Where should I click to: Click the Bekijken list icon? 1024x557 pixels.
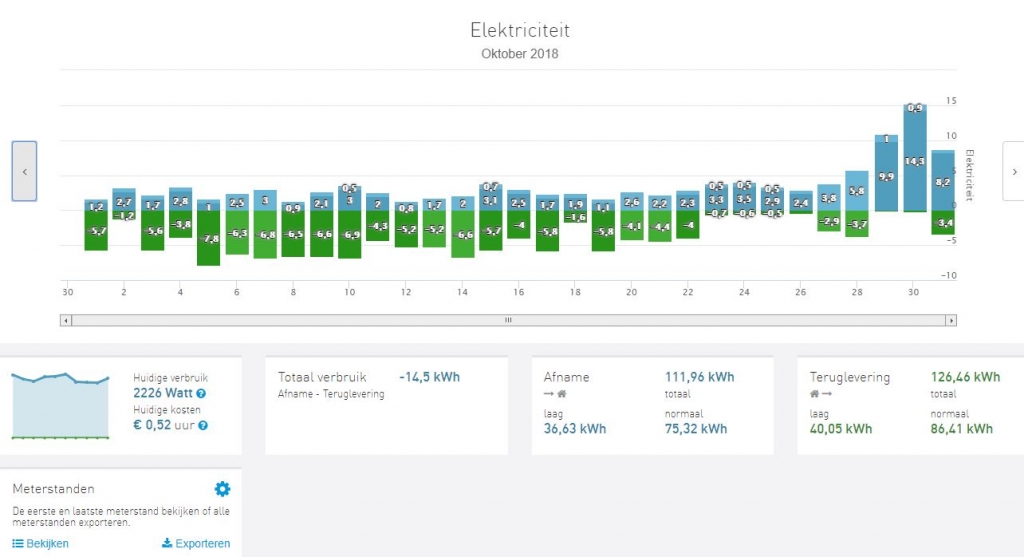(x=18, y=543)
